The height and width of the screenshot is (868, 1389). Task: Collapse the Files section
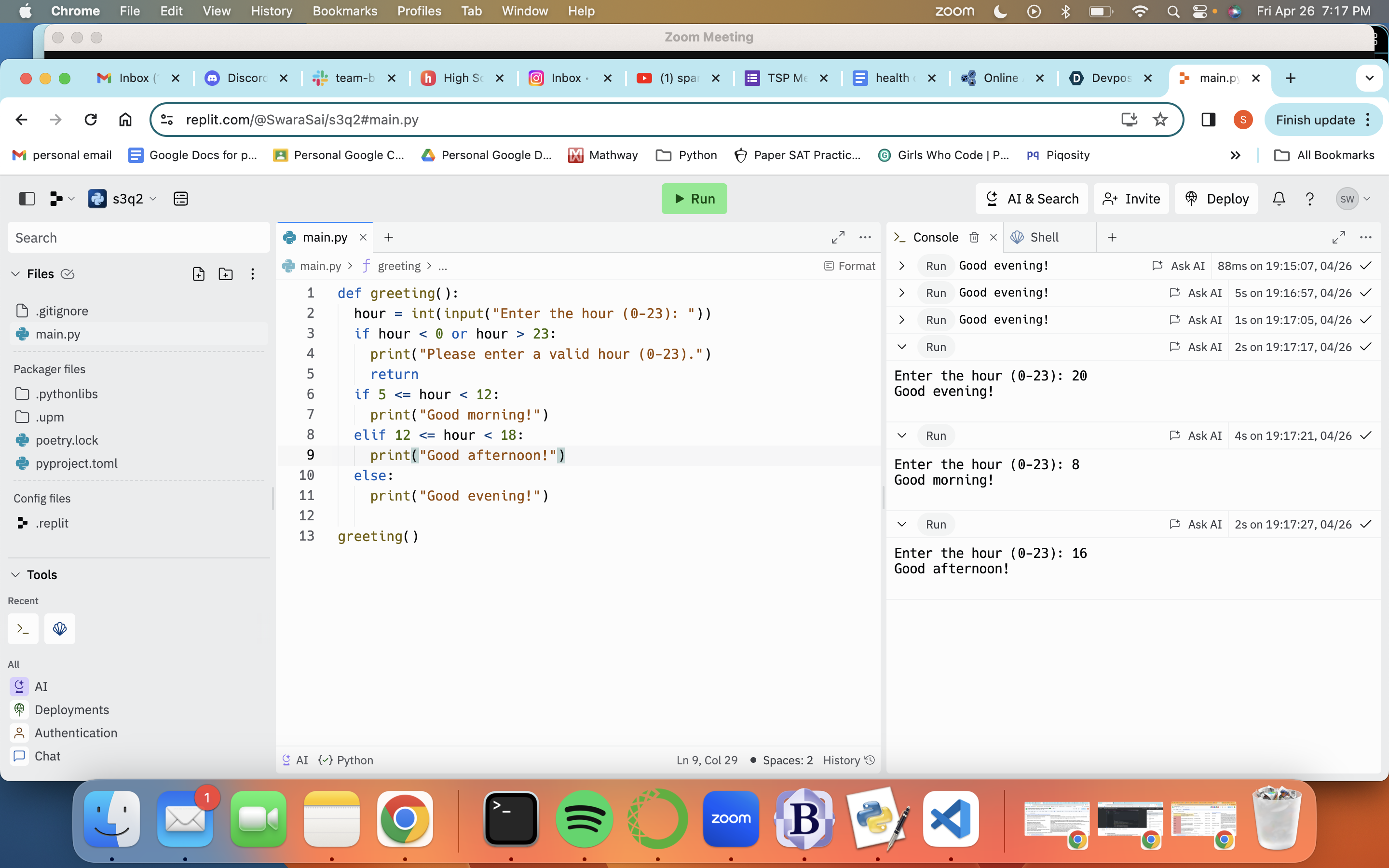click(x=16, y=274)
